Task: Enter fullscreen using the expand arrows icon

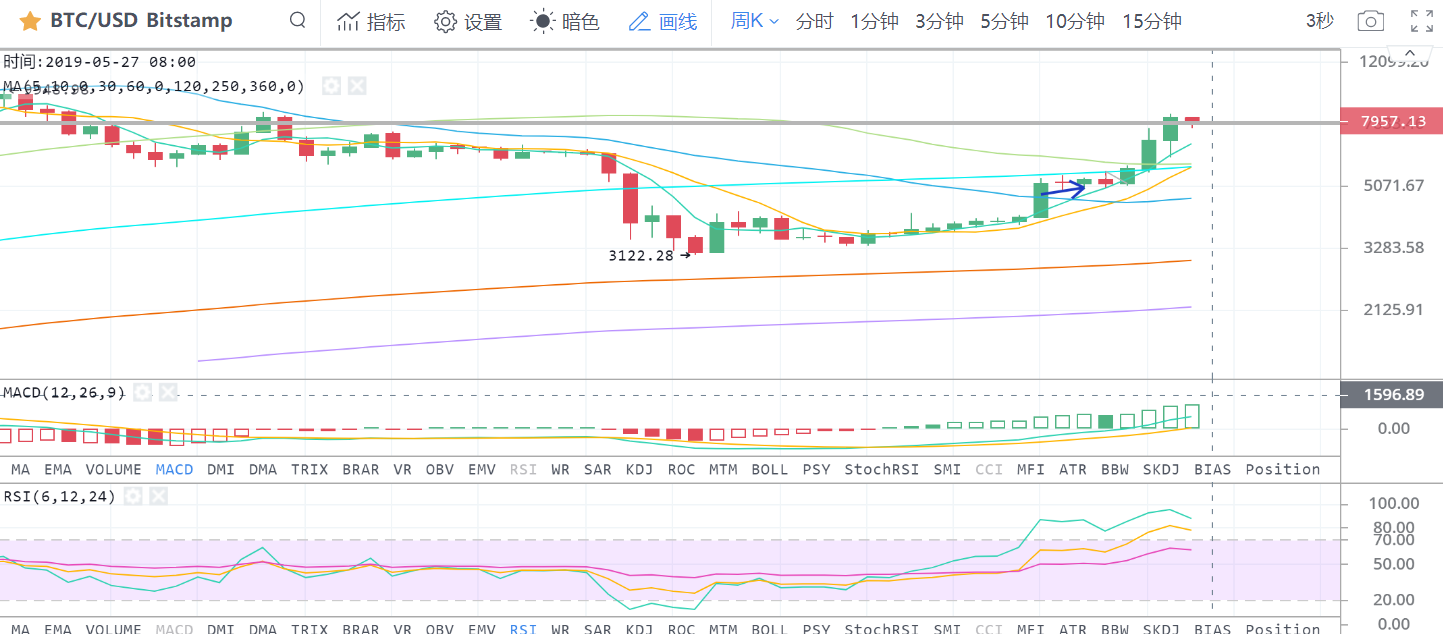Action: coord(1420,21)
